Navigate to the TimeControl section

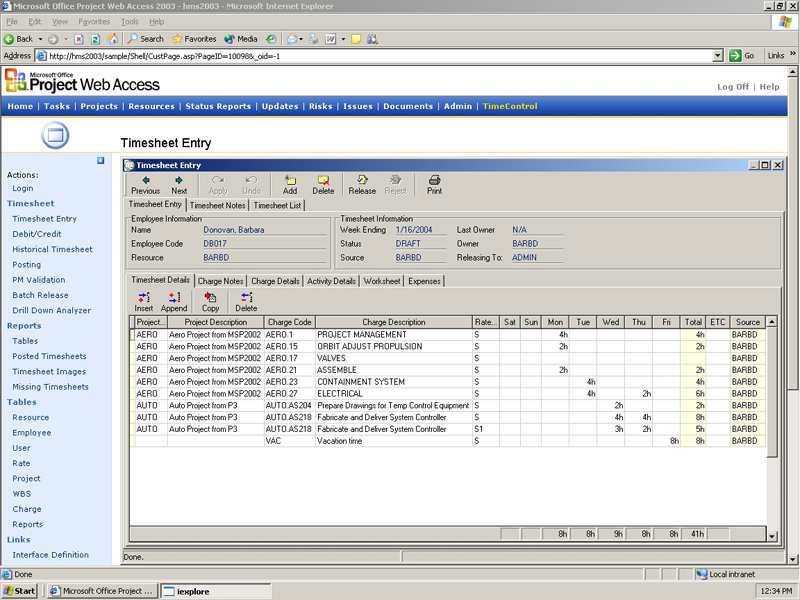point(510,106)
